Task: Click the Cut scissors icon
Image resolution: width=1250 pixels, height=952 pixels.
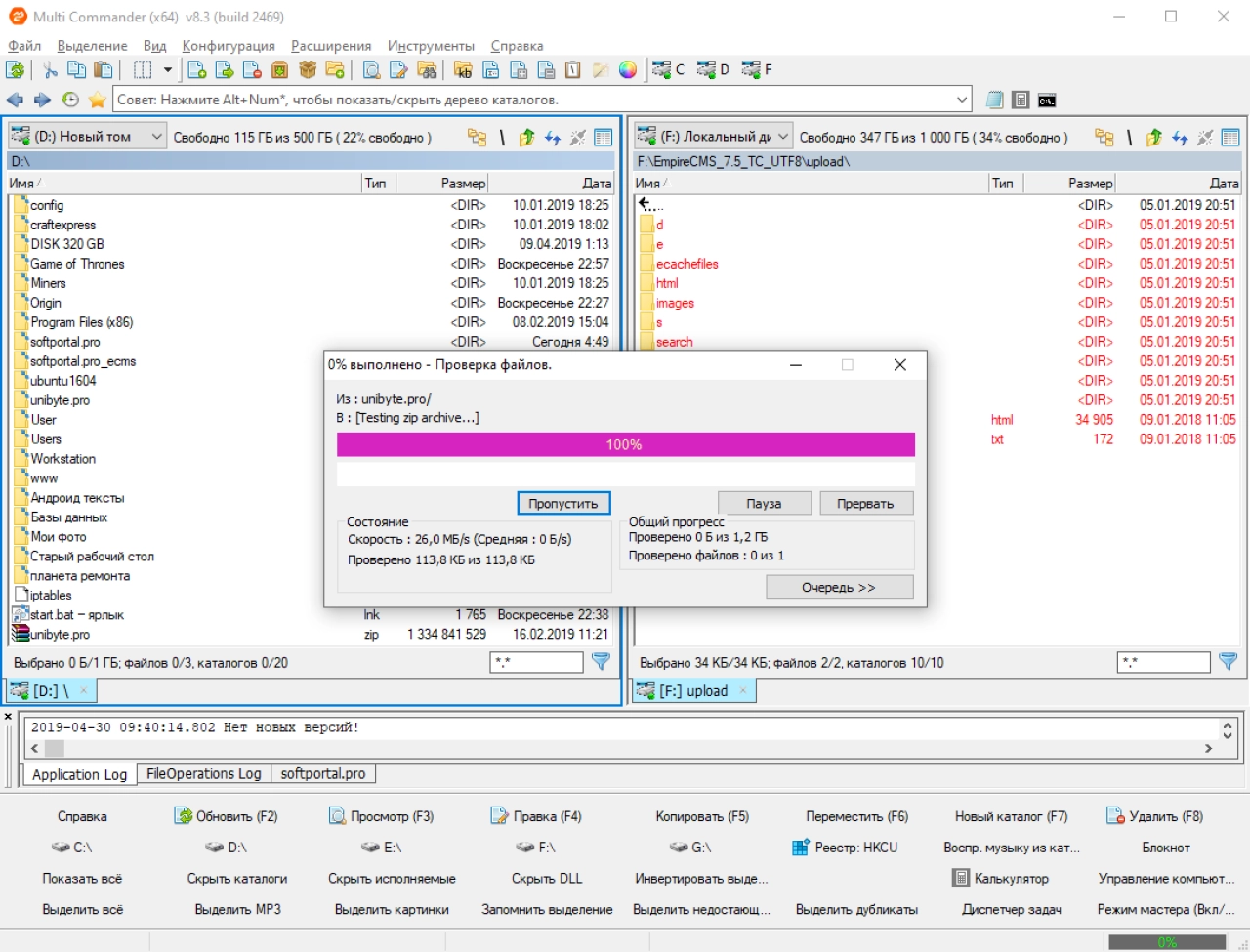Action: pyautogui.click(x=50, y=69)
